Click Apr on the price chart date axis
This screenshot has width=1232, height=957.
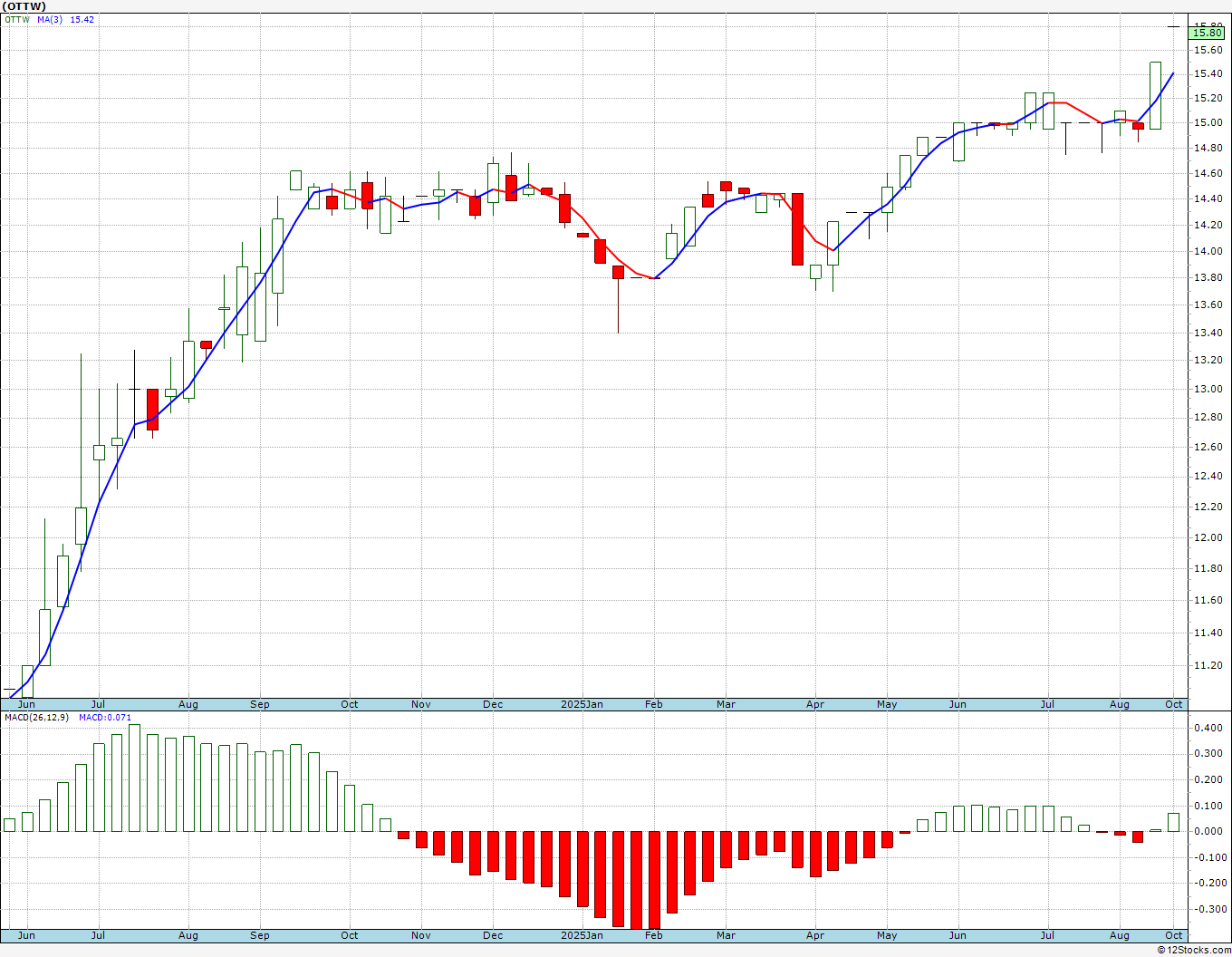coord(815,704)
